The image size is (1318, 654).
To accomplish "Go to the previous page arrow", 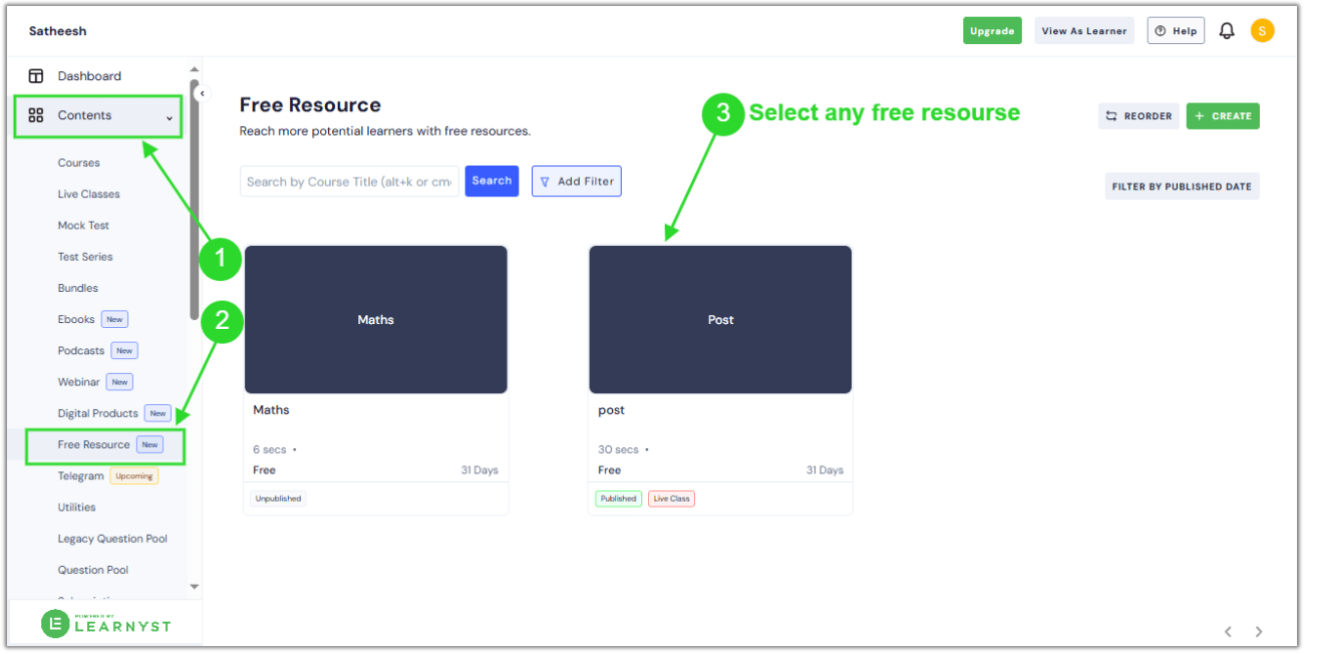I will point(1228,631).
